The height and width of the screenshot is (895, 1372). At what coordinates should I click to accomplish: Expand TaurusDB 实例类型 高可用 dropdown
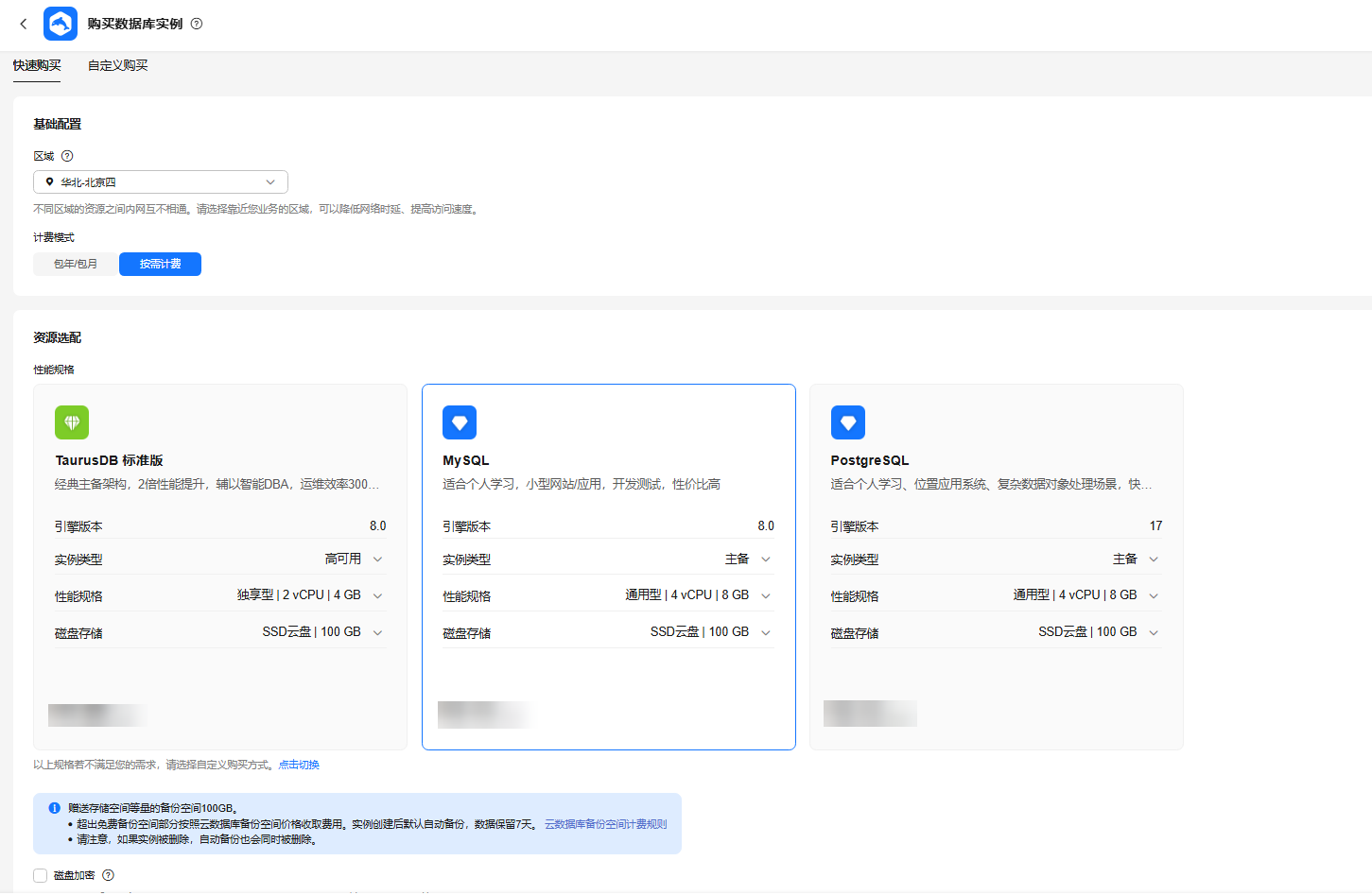pos(377,559)
